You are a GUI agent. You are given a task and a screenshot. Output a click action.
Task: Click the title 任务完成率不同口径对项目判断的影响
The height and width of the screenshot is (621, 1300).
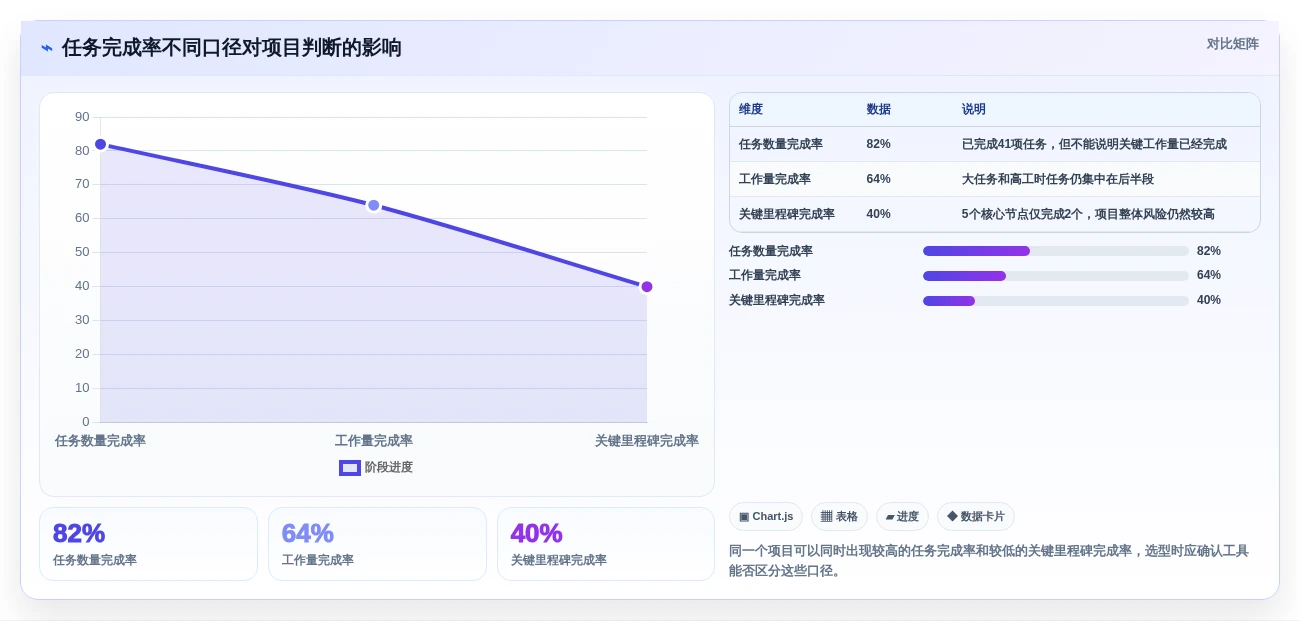(x=232, y=48)
